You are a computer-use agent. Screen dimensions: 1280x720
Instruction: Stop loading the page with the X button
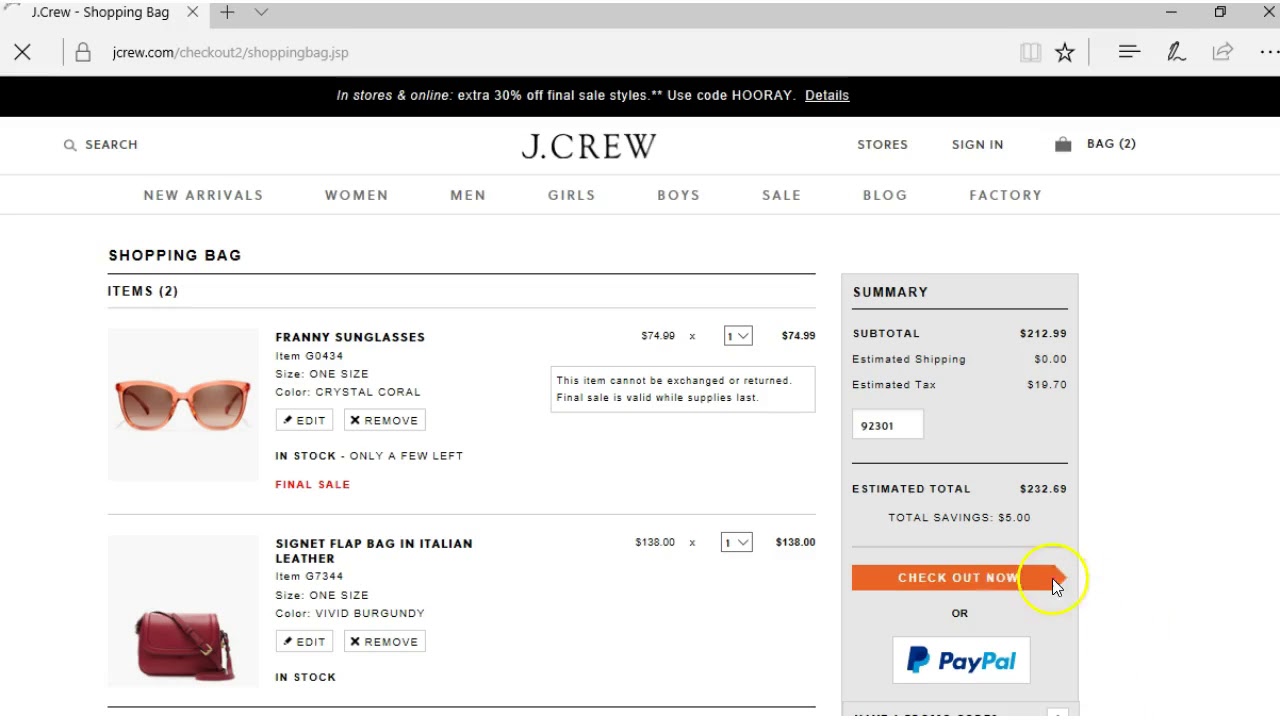pyautogui.click(x=22, y=52)
